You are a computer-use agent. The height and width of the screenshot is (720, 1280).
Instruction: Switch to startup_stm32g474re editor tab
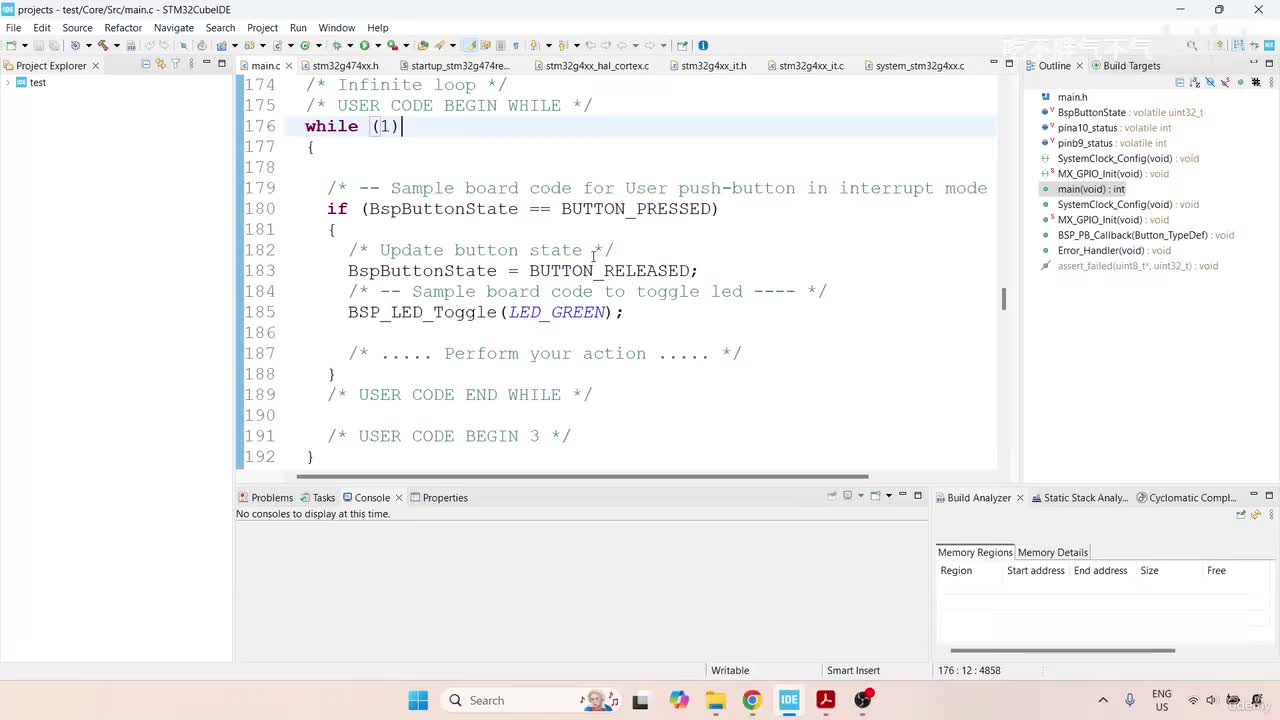[x=460, y=66]
